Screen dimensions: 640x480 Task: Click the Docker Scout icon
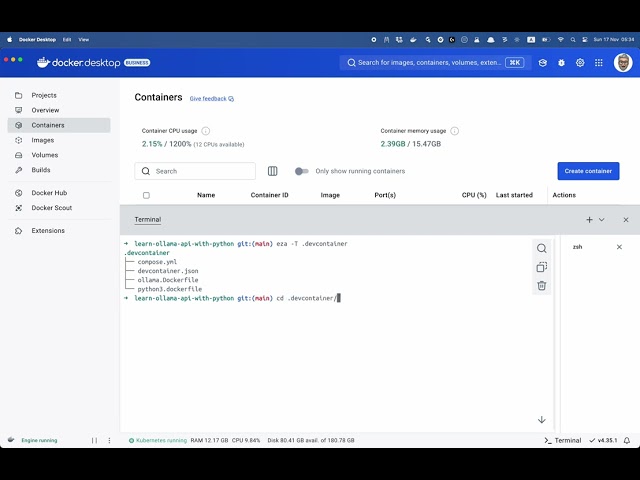pyautogui.click(x=18, y=208)
